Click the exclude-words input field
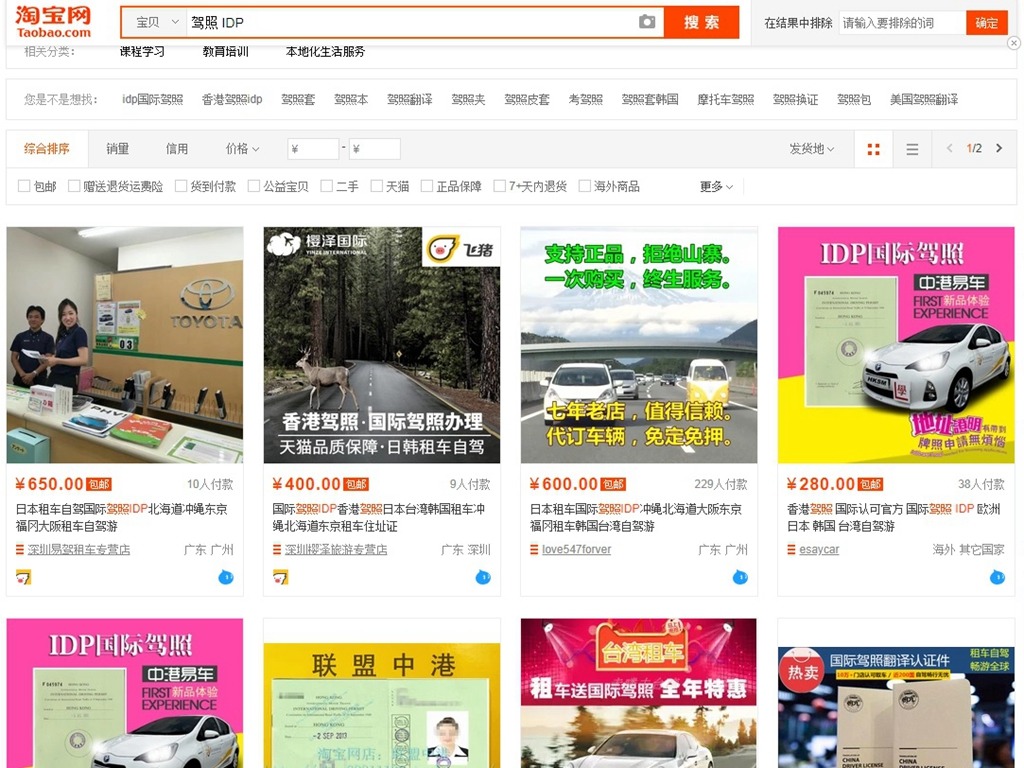The height and width of the screenshot is (768, 1024). (903, 23)
